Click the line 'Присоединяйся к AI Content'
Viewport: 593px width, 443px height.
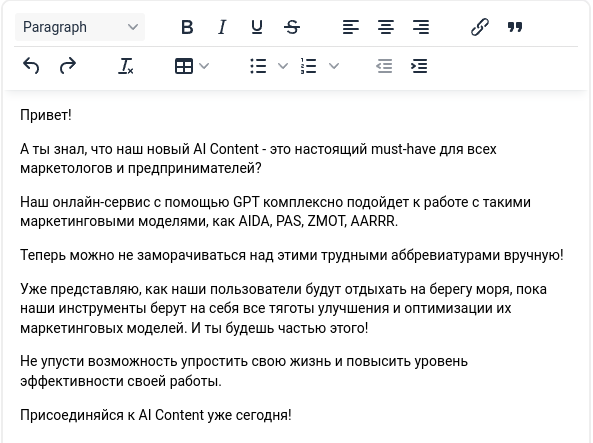point(156,415)
